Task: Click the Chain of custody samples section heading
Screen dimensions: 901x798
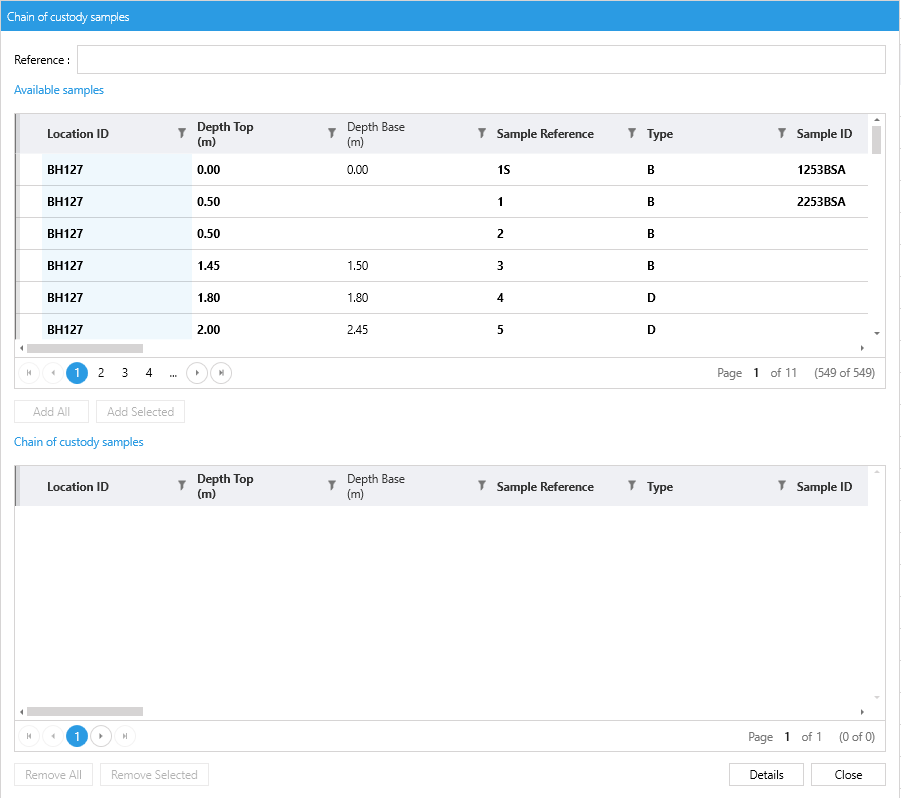Action: click(x=79, y=442)
